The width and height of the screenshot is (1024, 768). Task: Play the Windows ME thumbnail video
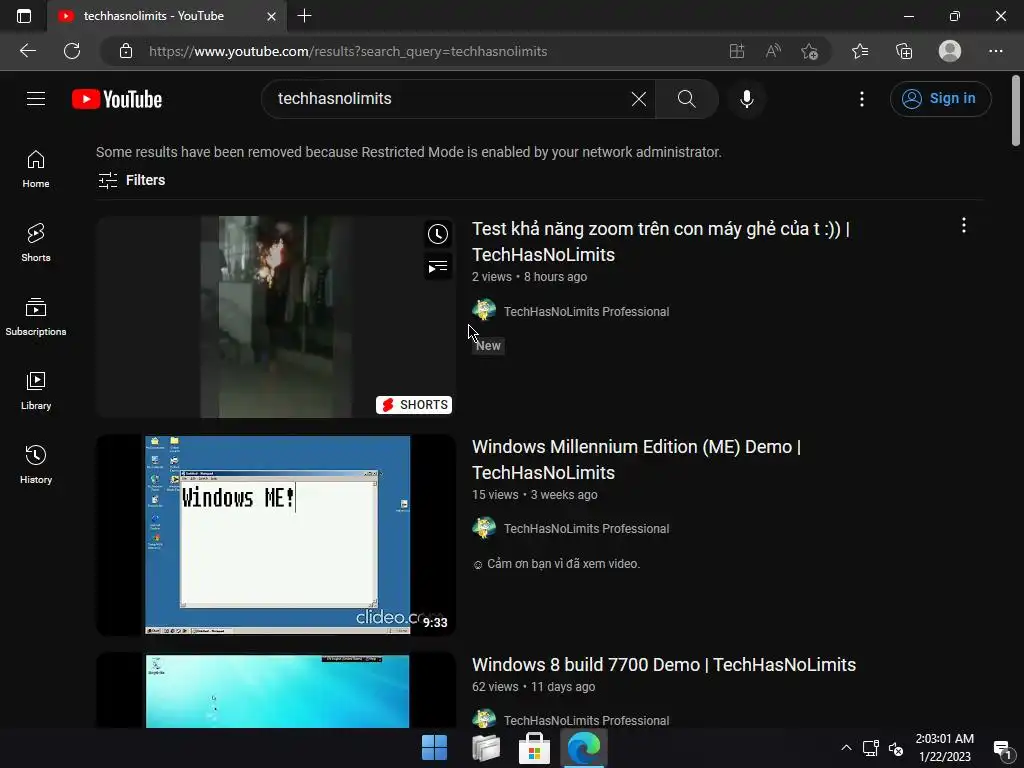coord(276,535)
